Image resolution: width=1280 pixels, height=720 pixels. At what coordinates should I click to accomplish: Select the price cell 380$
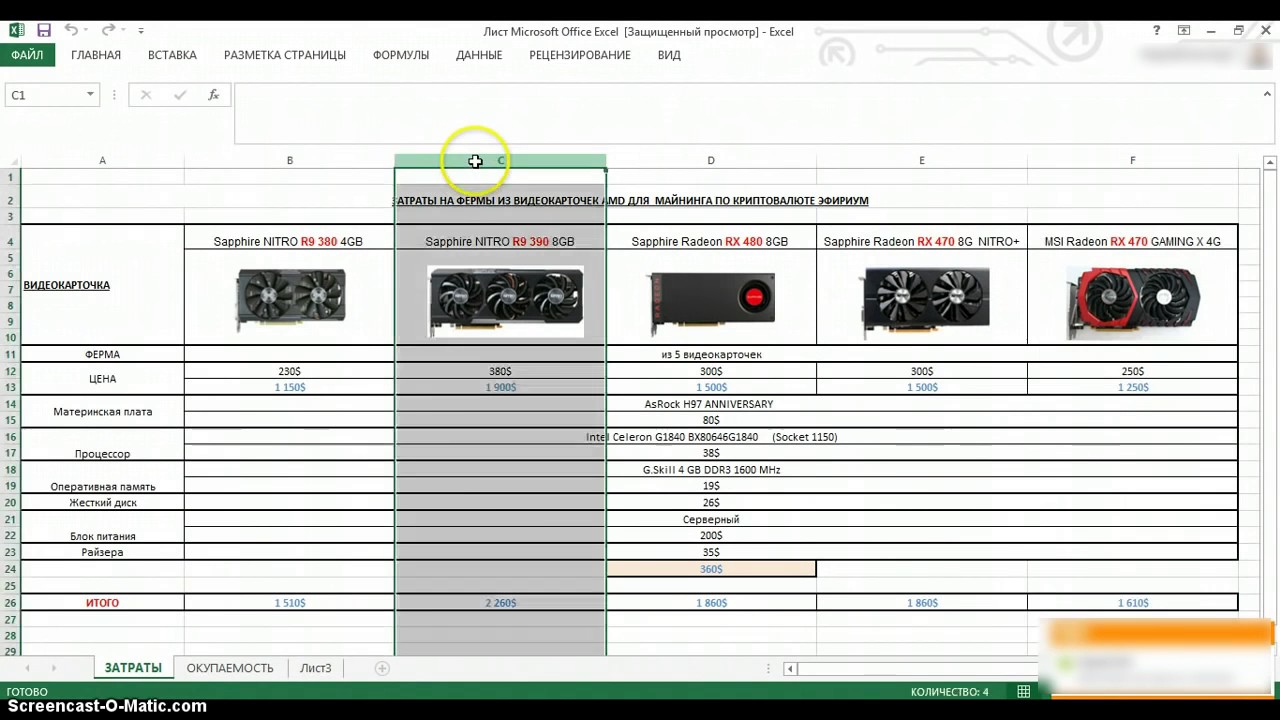point(500,371)
